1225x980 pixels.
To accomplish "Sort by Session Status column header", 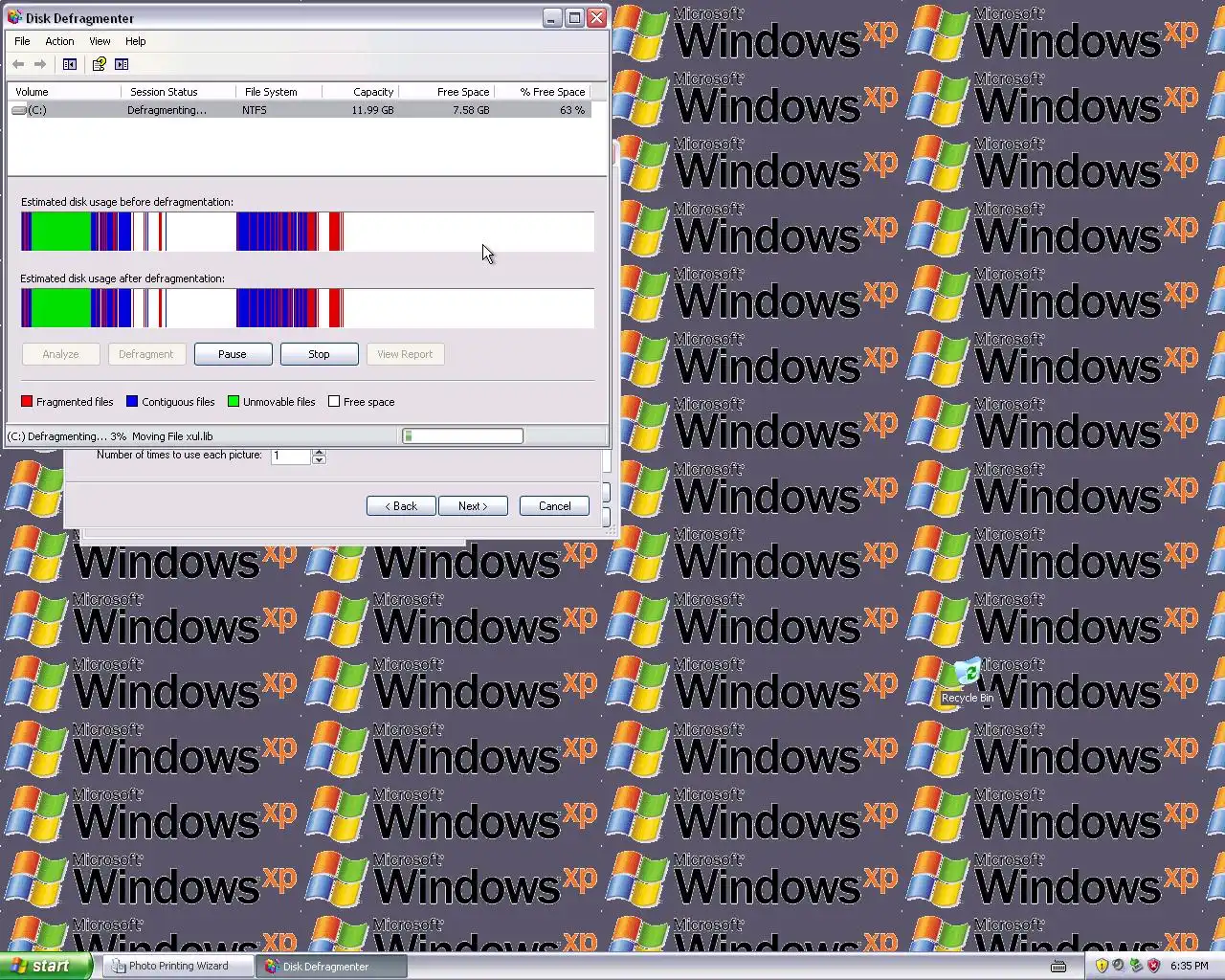I will click(178, 92).
